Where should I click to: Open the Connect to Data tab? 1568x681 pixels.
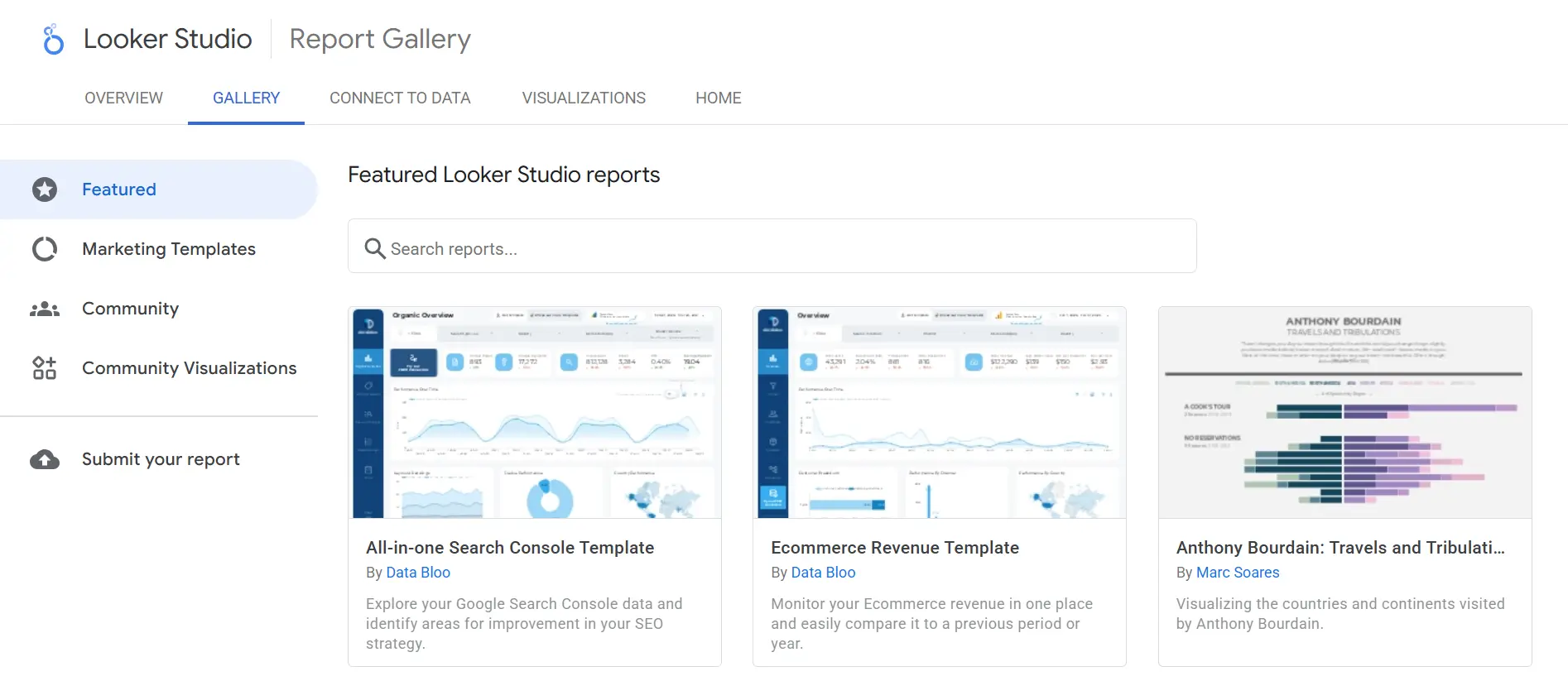pos(400,98)
